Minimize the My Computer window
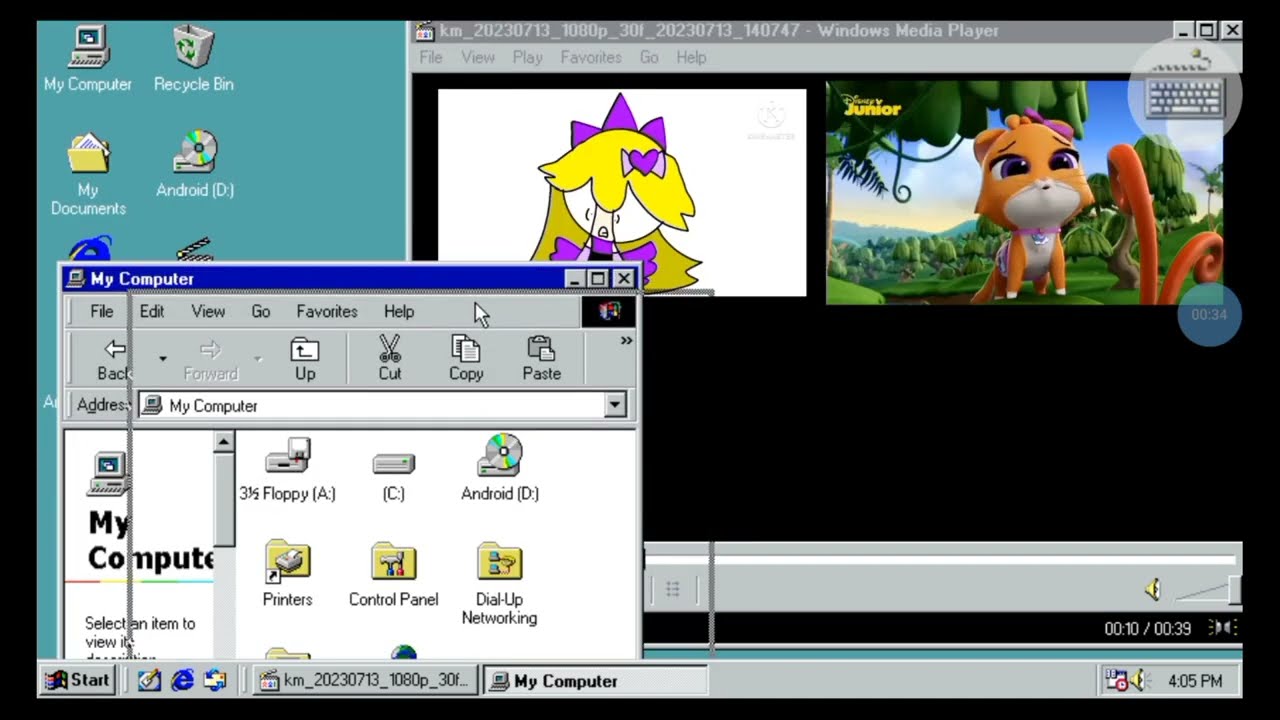Image resolution: width=1280 pixels, height=720 pixels. (x=574, y=279)
